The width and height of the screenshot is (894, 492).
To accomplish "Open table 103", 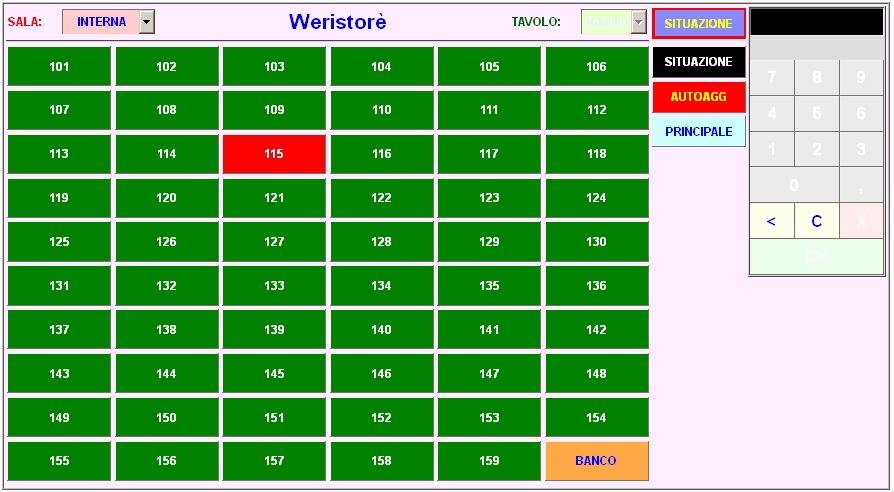I will (274, 67).
